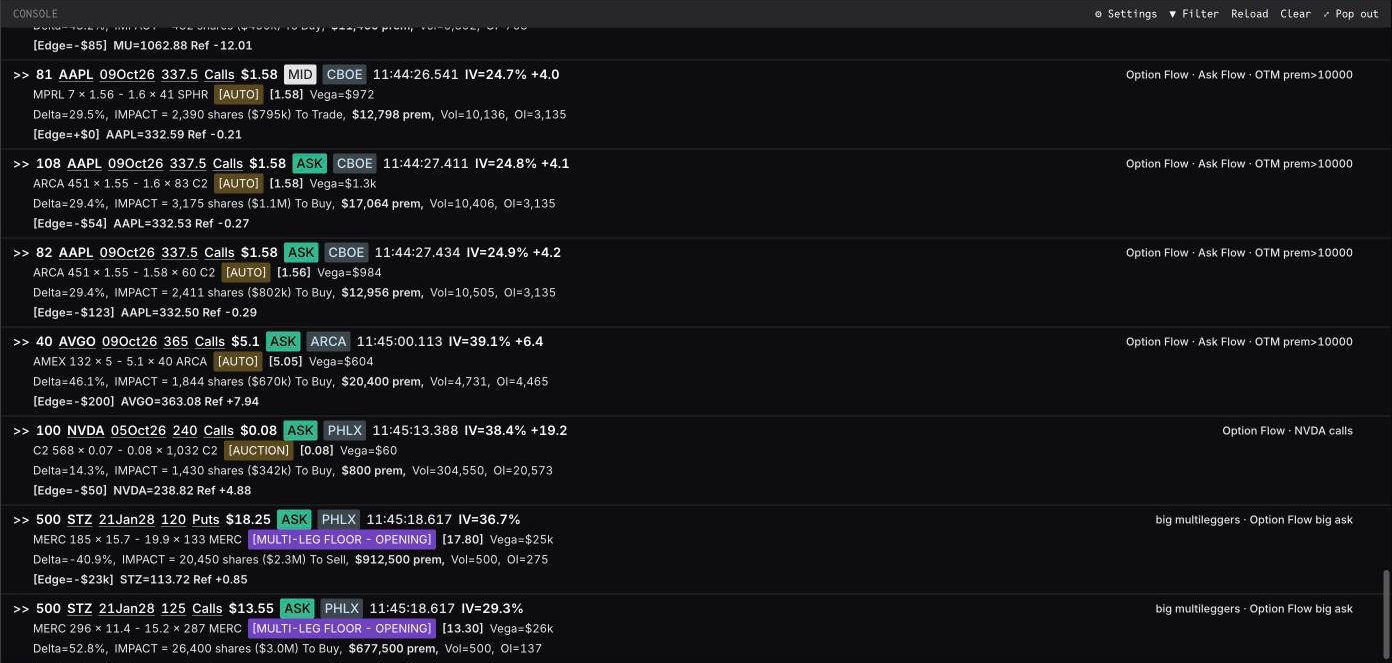
Task: Click PHLX badge on STZ 125 Calls
Action: (341, 609)
